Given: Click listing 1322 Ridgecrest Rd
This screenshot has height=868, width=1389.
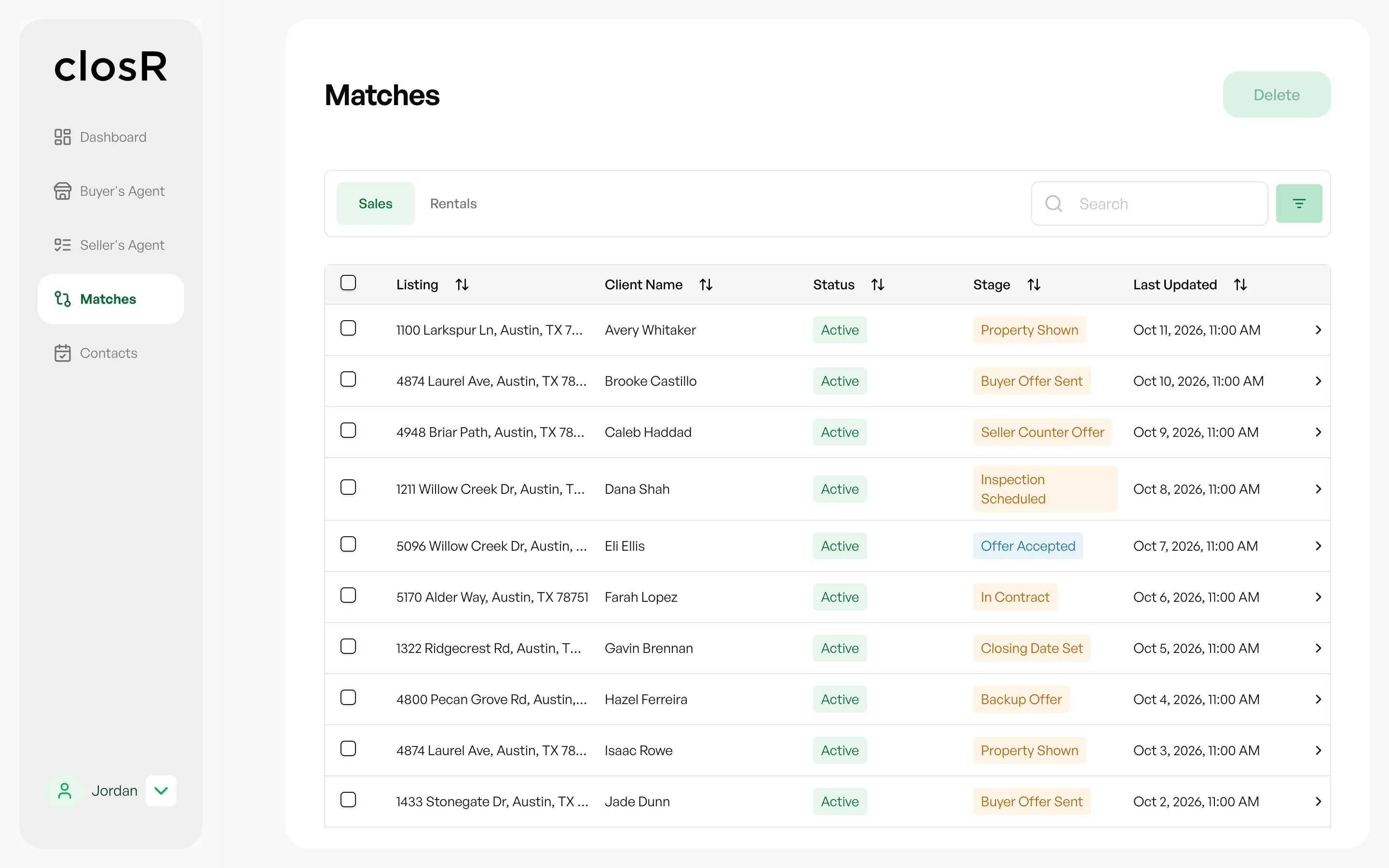Looking at the screenshot, I should [489, 648].
